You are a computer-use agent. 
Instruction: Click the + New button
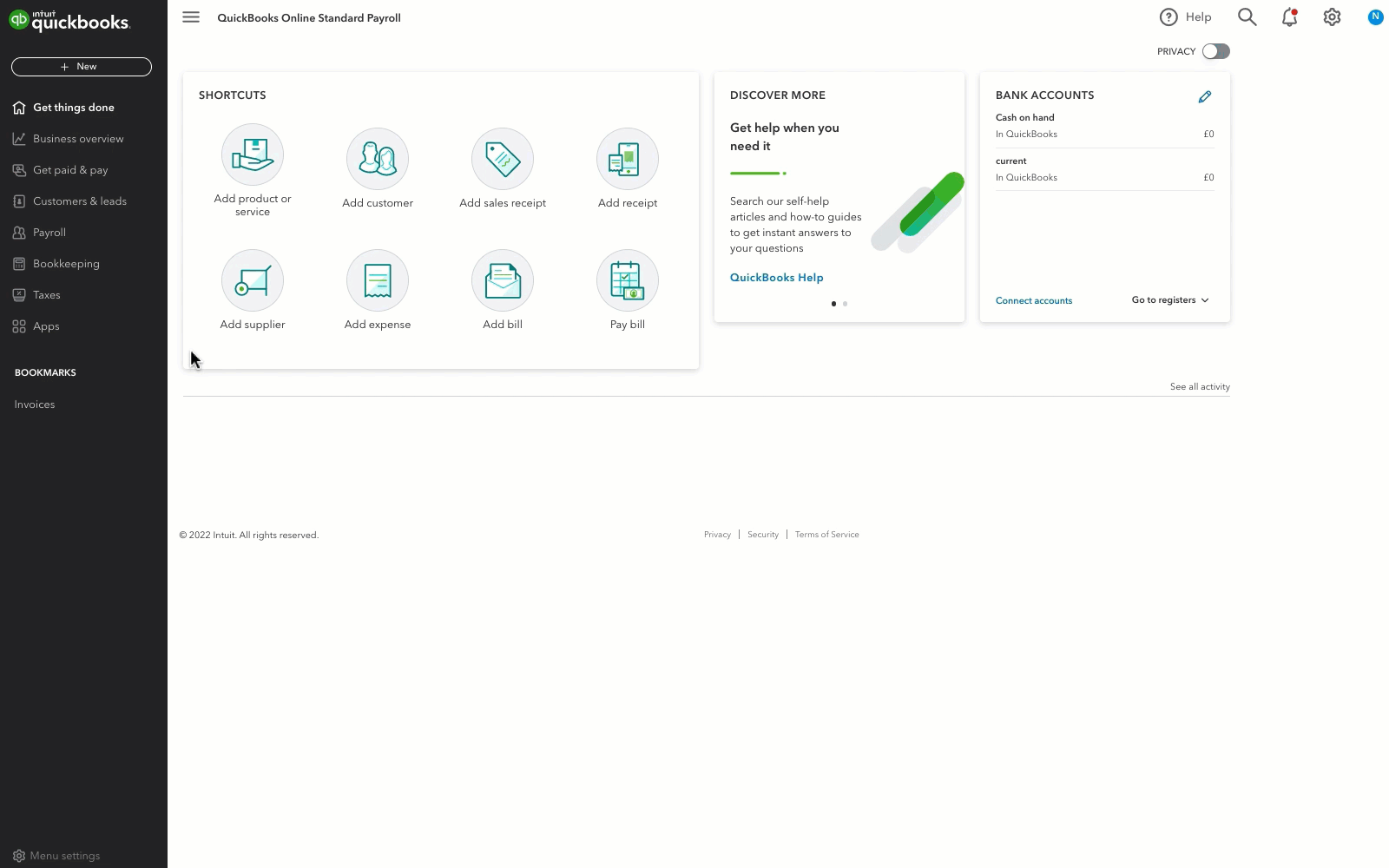click(82, 67)
